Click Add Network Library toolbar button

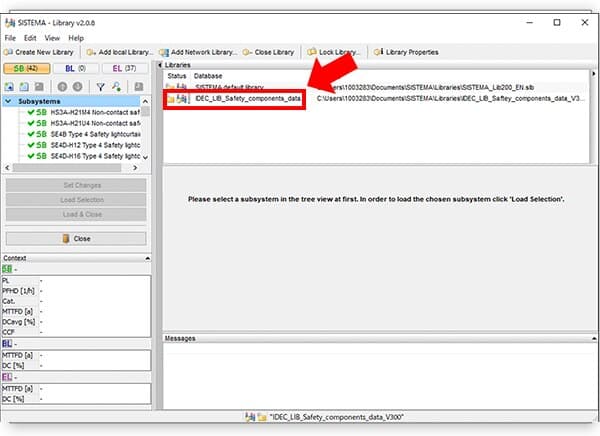(198, 52)
